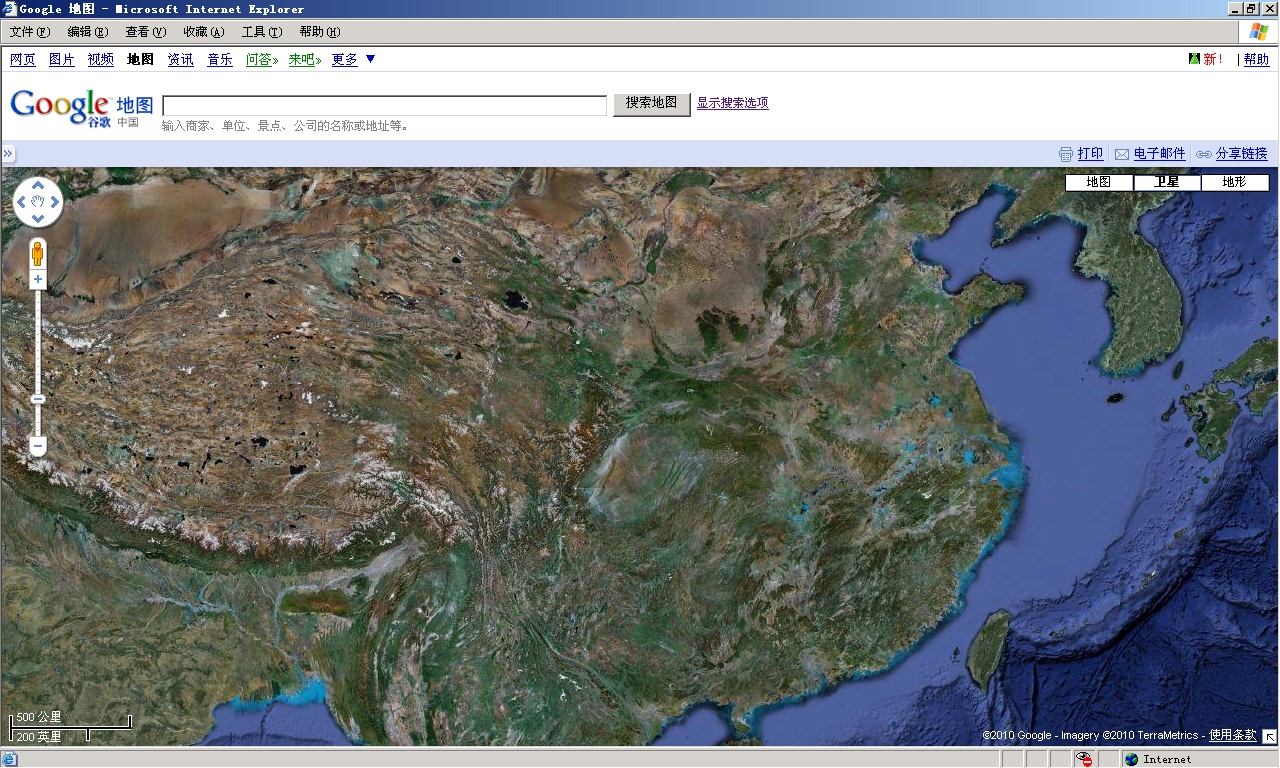Click the 搜索地图 search button
This screenshot has width=1280, height=768.
tap(651, 104)
